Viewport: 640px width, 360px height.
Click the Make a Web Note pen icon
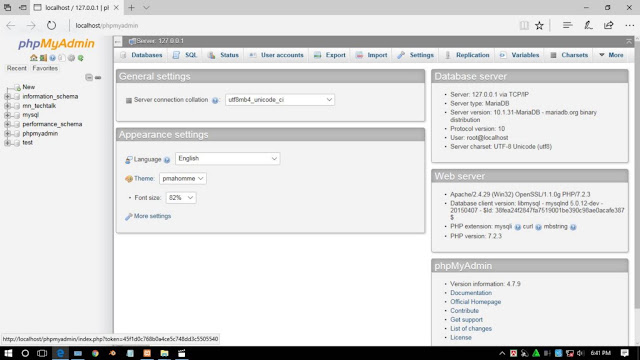click(588, 25)
